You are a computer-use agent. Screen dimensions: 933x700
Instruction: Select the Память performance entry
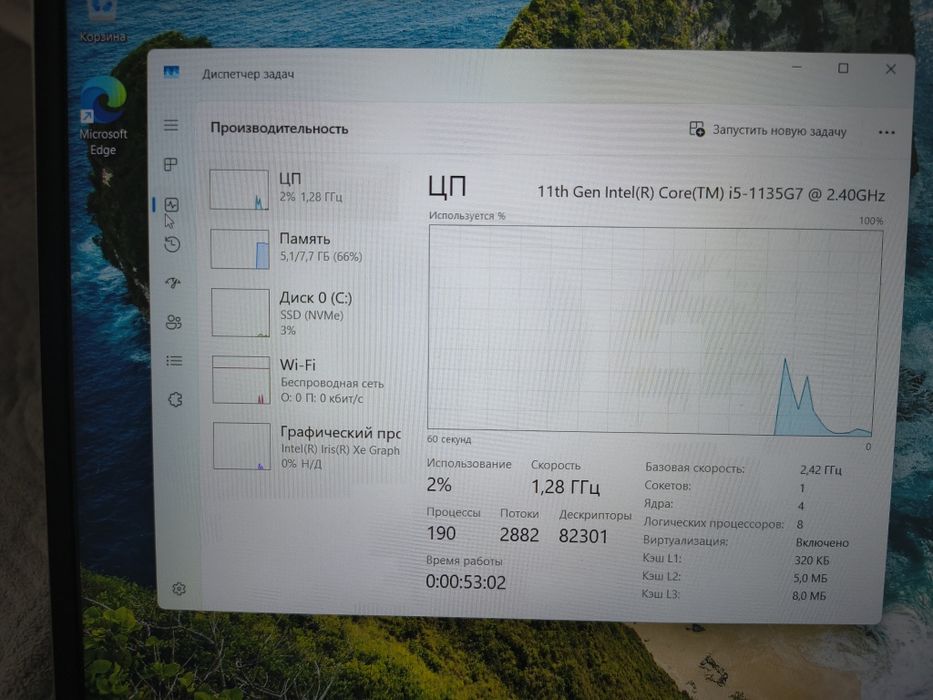[305, 249]
